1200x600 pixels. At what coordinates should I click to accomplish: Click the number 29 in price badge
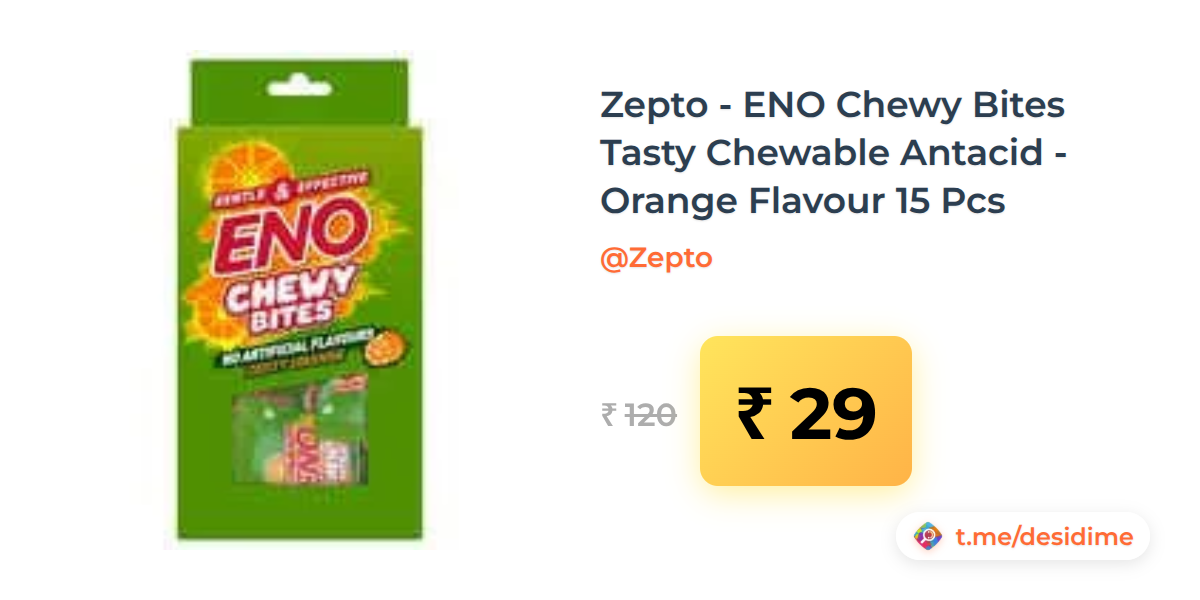point(832,413)
